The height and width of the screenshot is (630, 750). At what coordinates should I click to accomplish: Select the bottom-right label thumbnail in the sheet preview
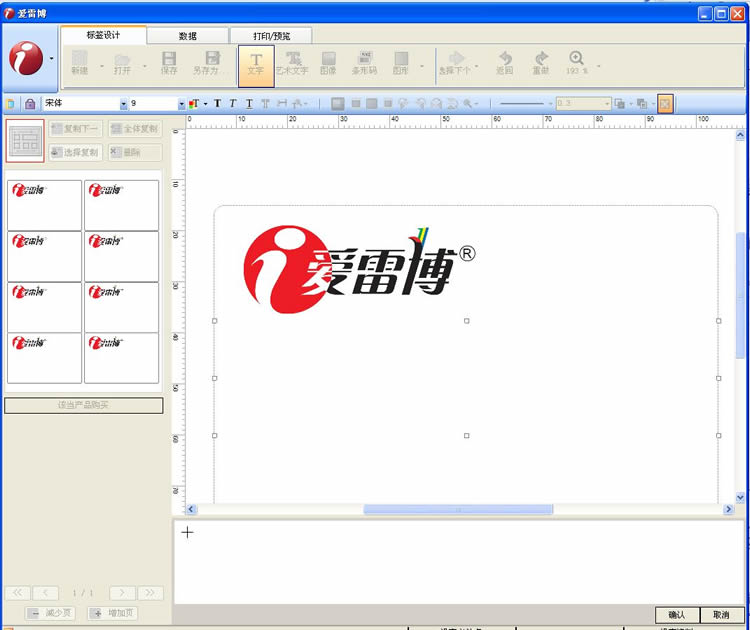point(121,358)
